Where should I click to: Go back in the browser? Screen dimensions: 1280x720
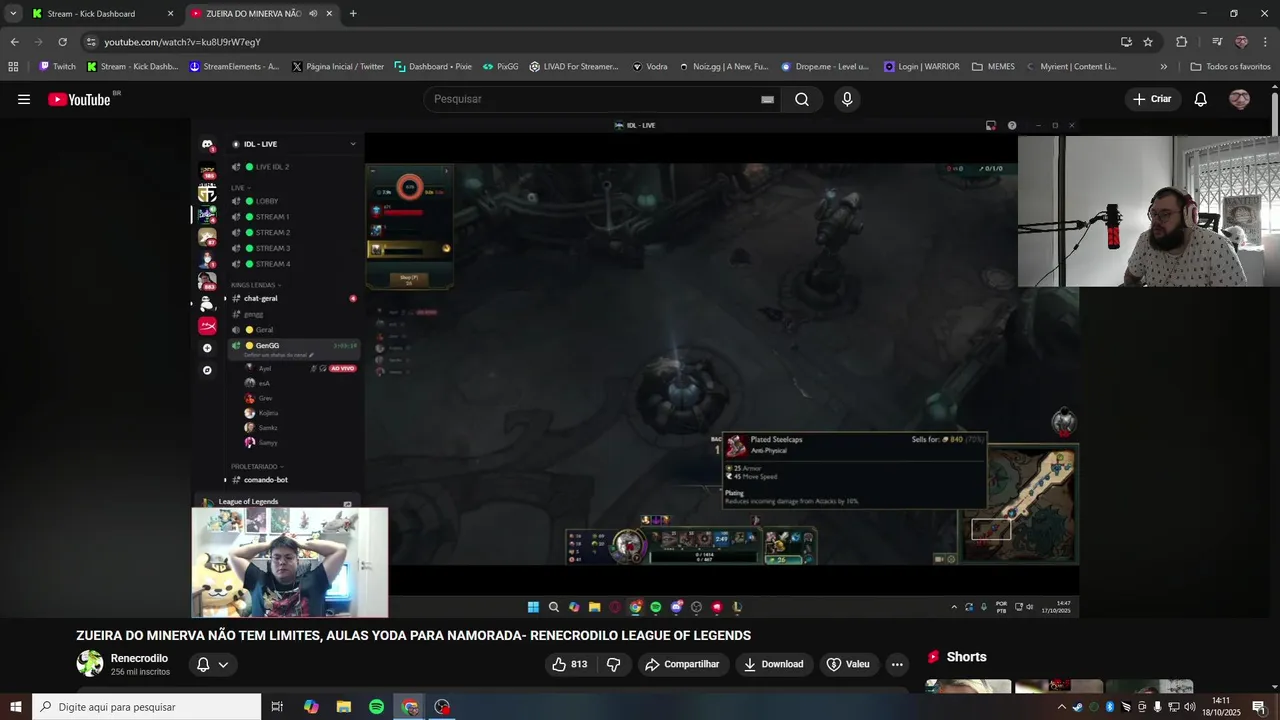coord(14,42)
